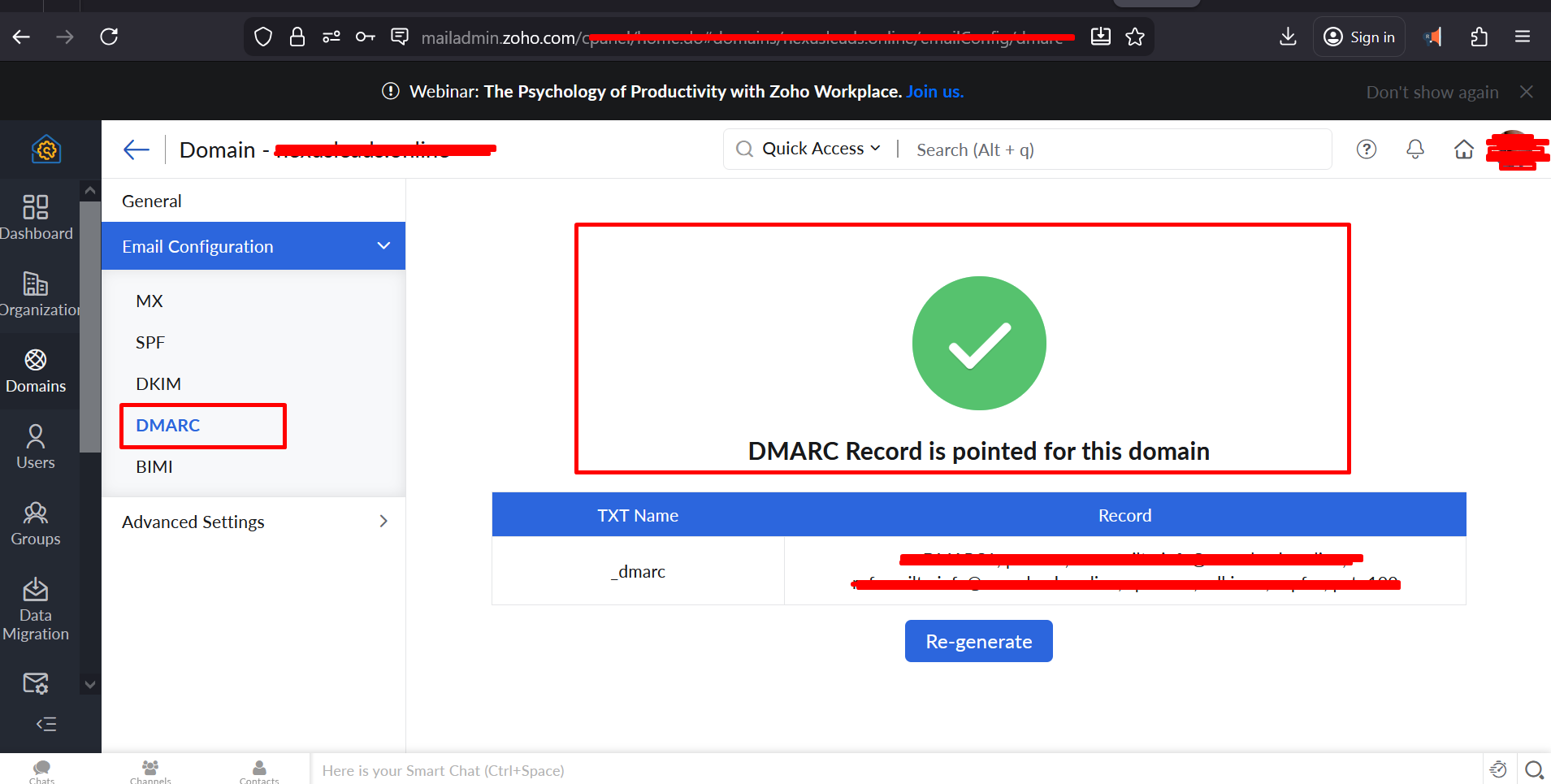
Task: Open the notifications bell
Action: click(1415, 149)
